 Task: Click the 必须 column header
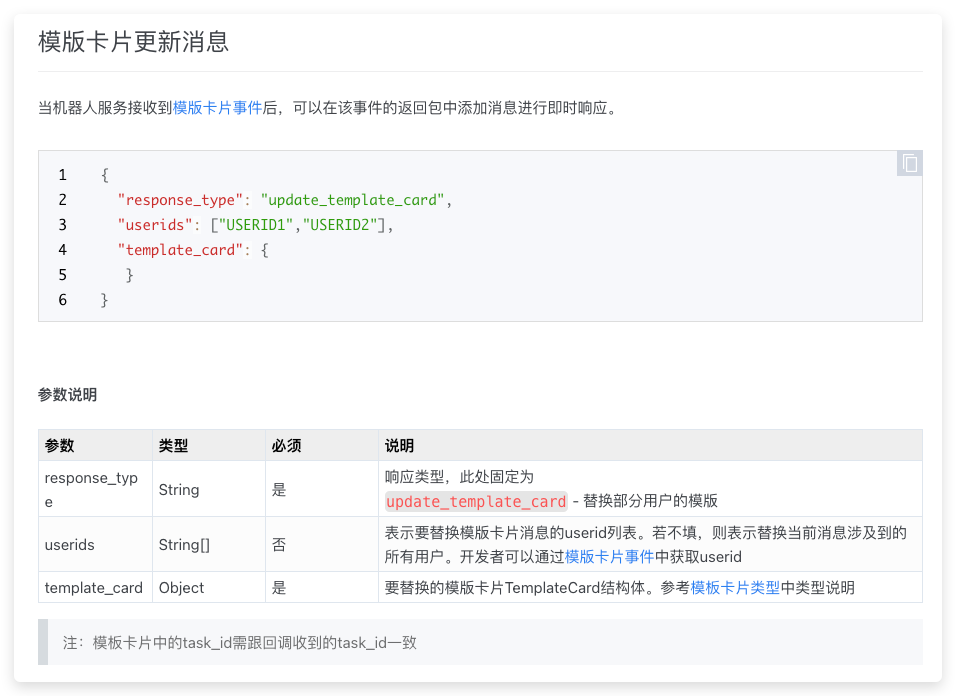[x=287, y=446]
